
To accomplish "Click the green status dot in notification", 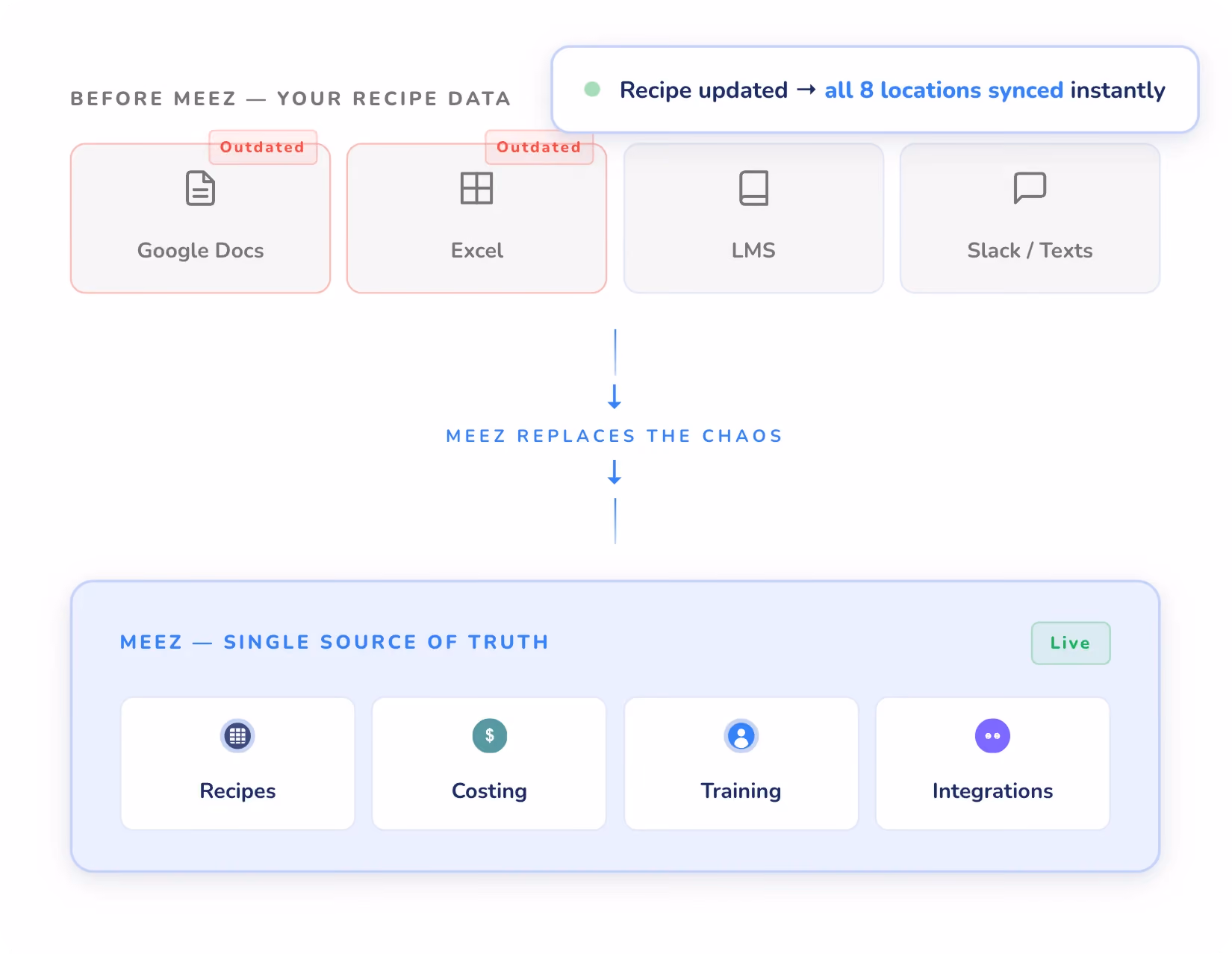I will point(592,90).
